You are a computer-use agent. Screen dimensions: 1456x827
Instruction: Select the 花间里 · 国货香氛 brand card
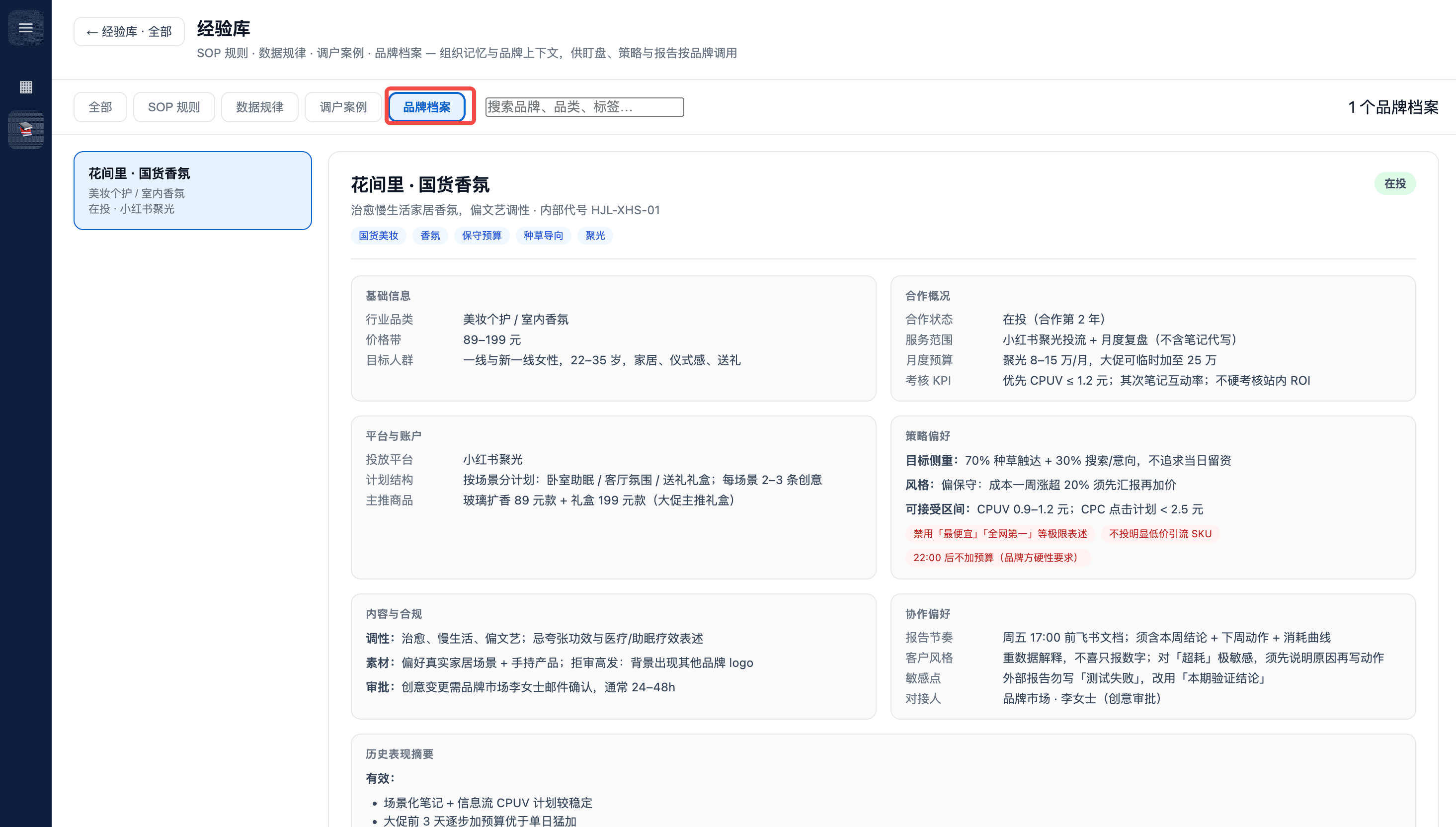point(192,190)
